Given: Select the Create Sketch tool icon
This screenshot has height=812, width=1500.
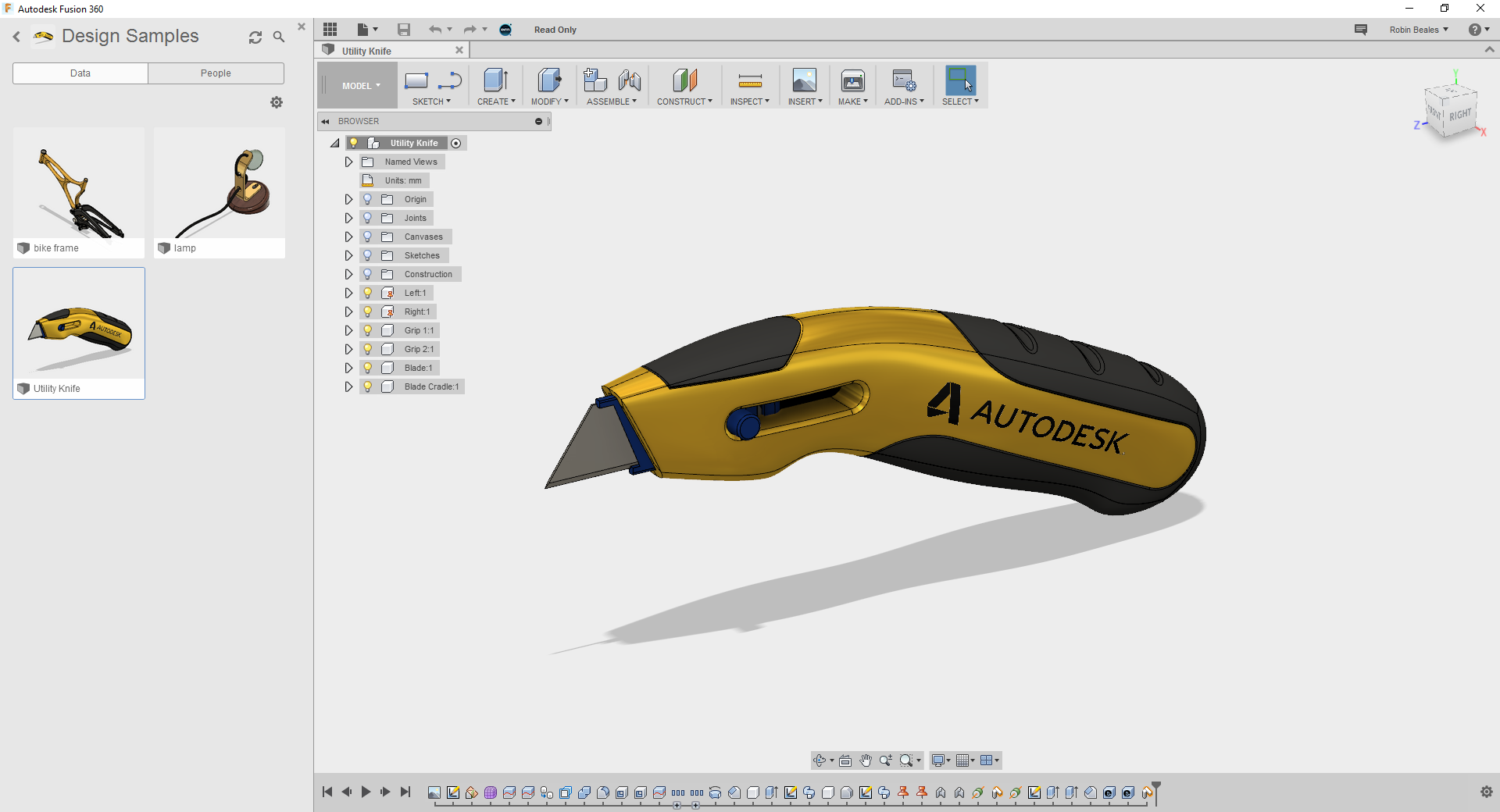Looking at the screenshot, I should click(416, 80).
